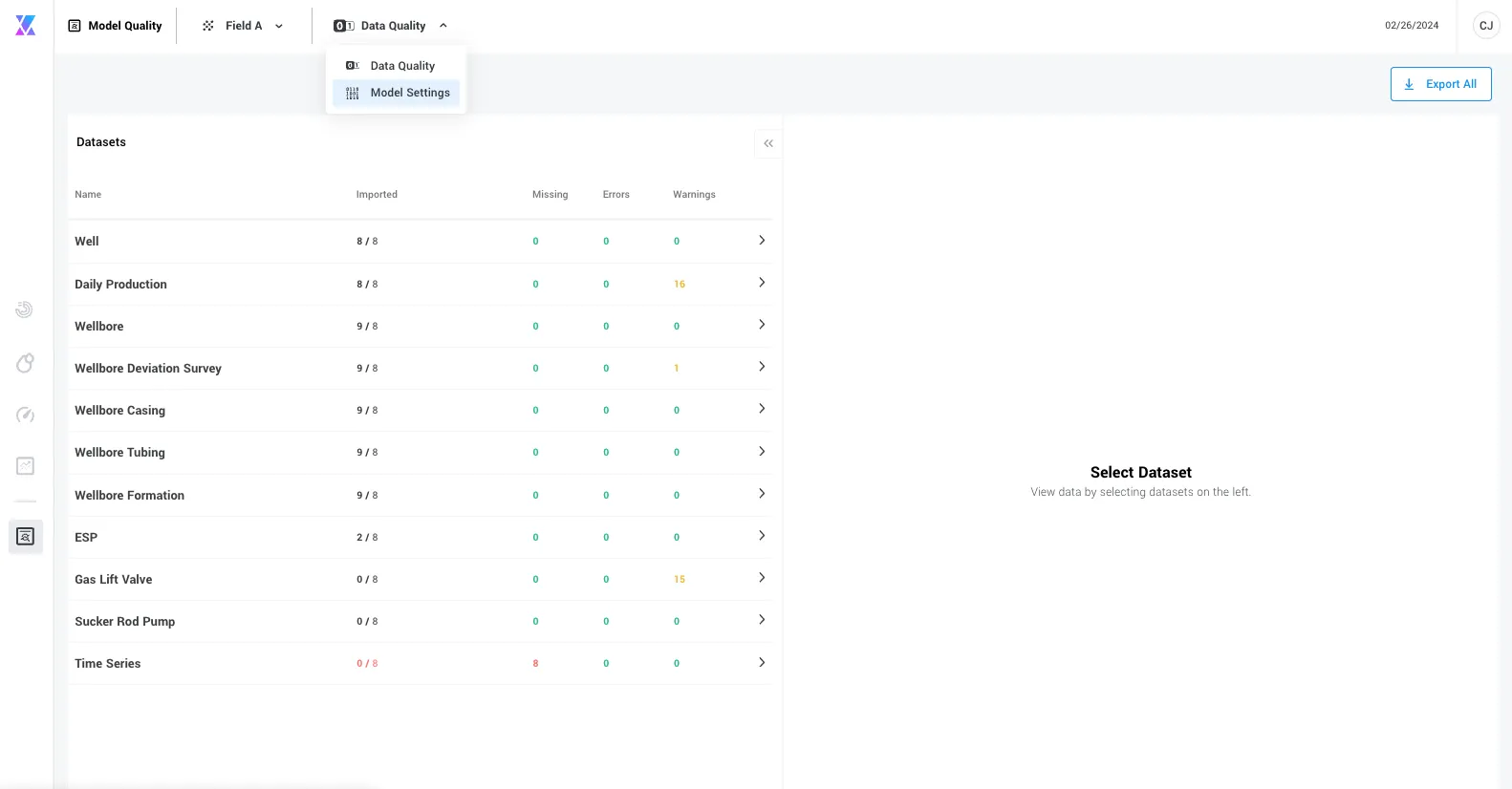This screenshot has width=1512, height=789.
Task: Click the 8 missing value for Time Series
Action: click(535, 664)
